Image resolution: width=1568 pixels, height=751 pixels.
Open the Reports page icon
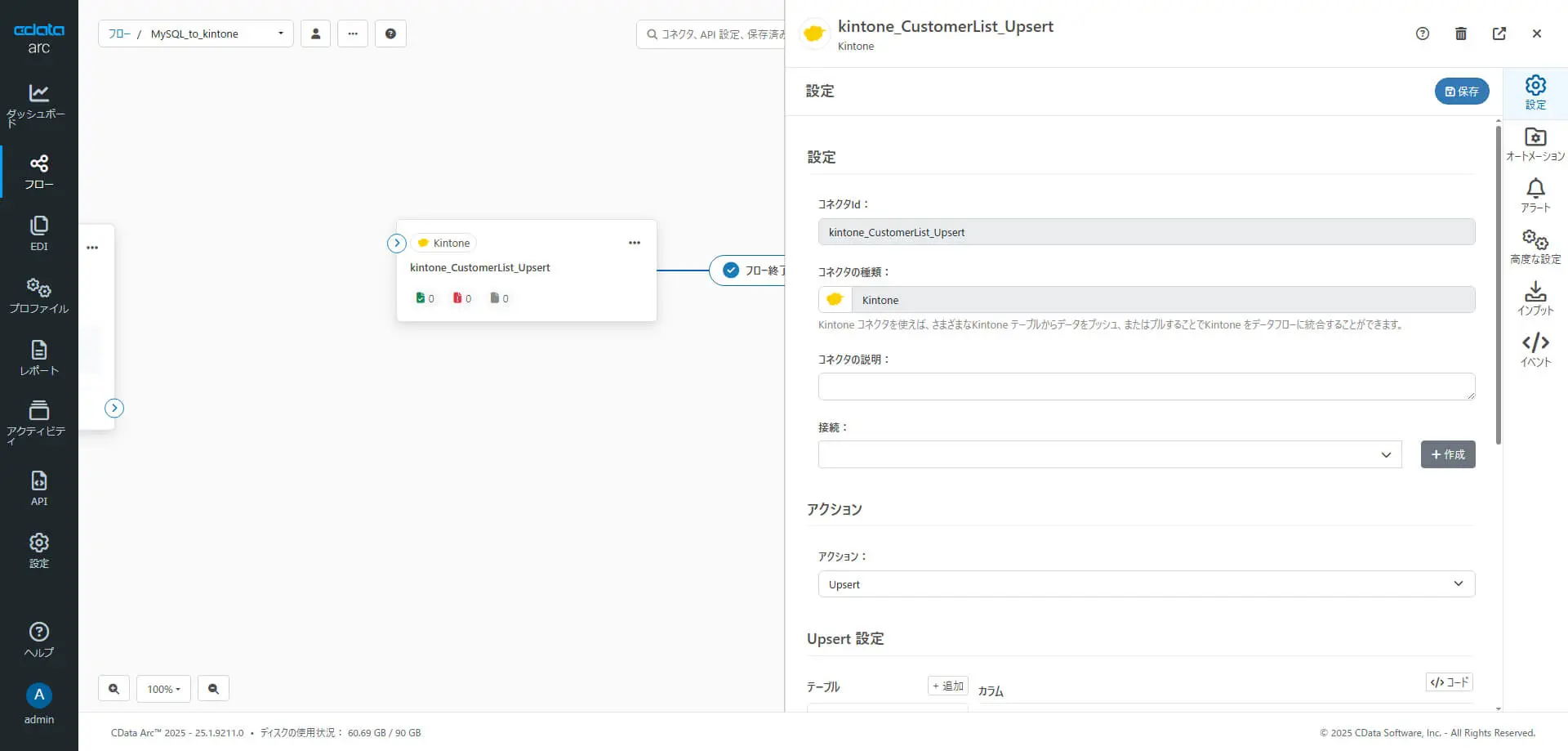[x=38, y=358]
